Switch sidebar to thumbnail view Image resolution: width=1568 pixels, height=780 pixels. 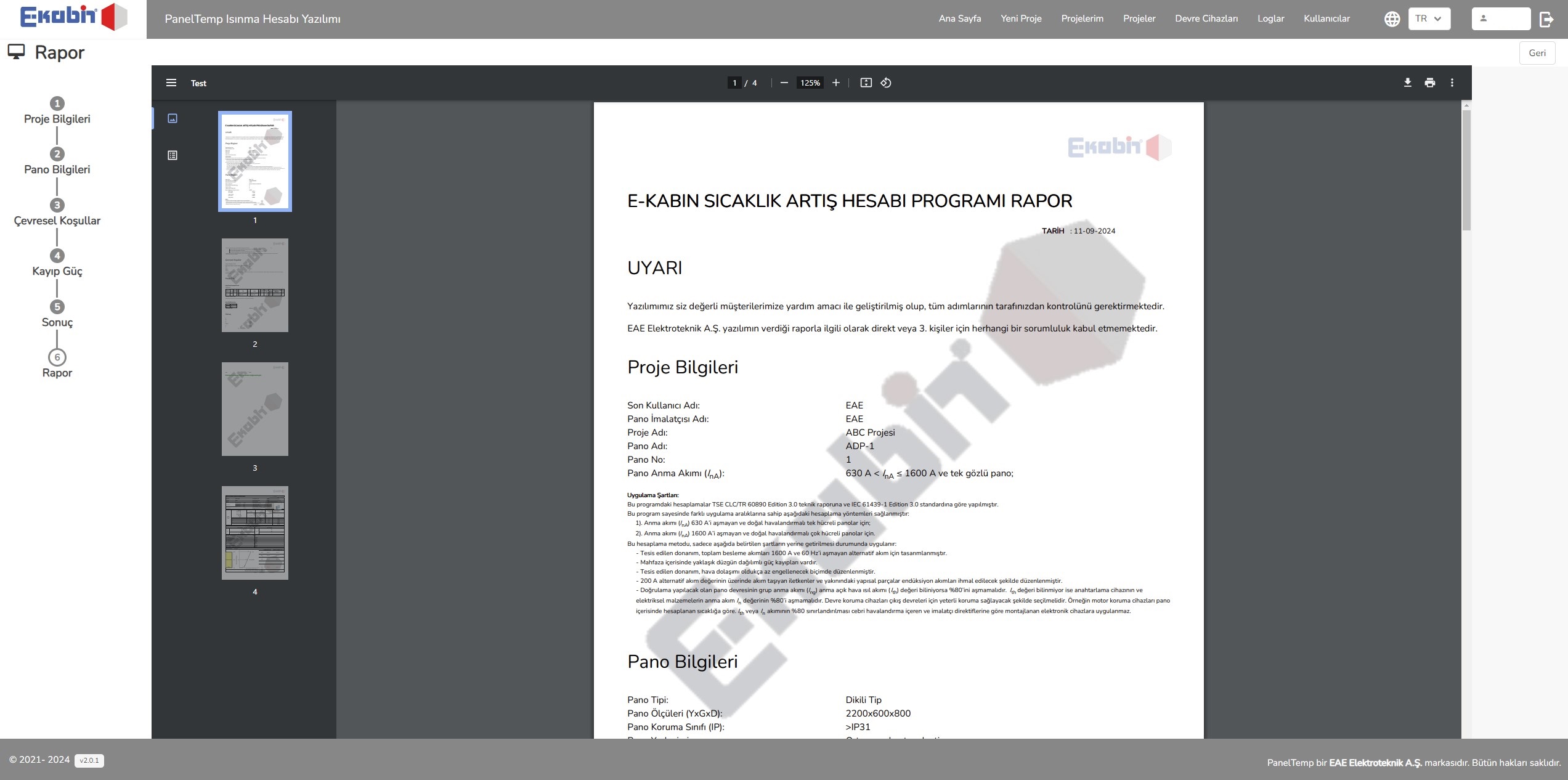pos(173,118)
